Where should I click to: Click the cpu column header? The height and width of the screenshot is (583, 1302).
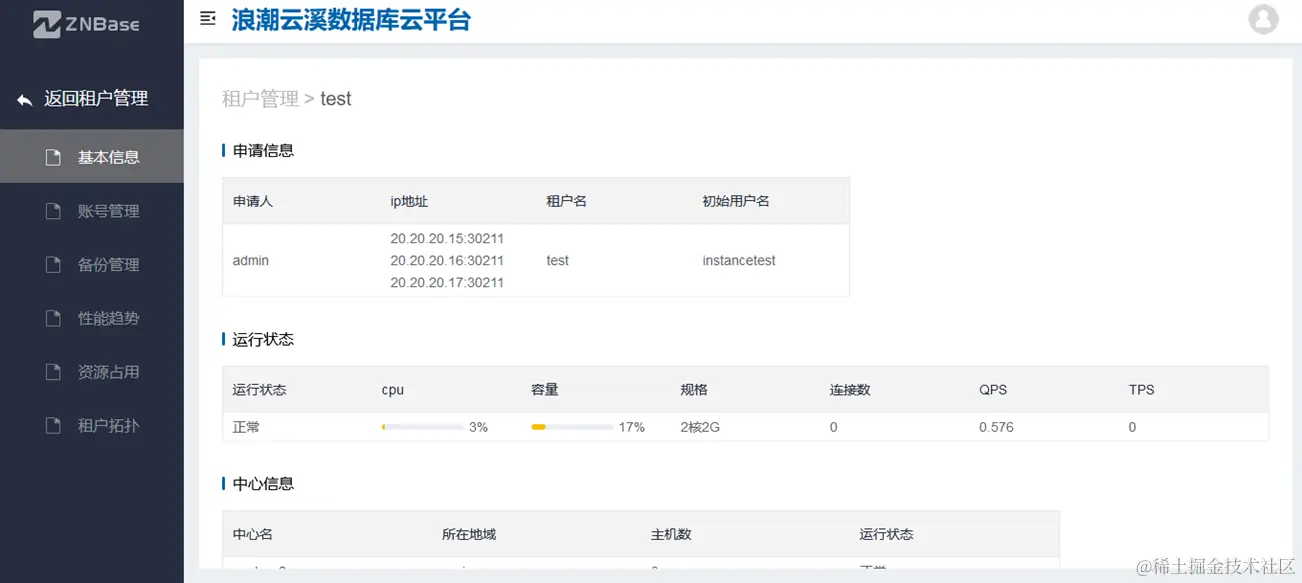pos(393,390)
